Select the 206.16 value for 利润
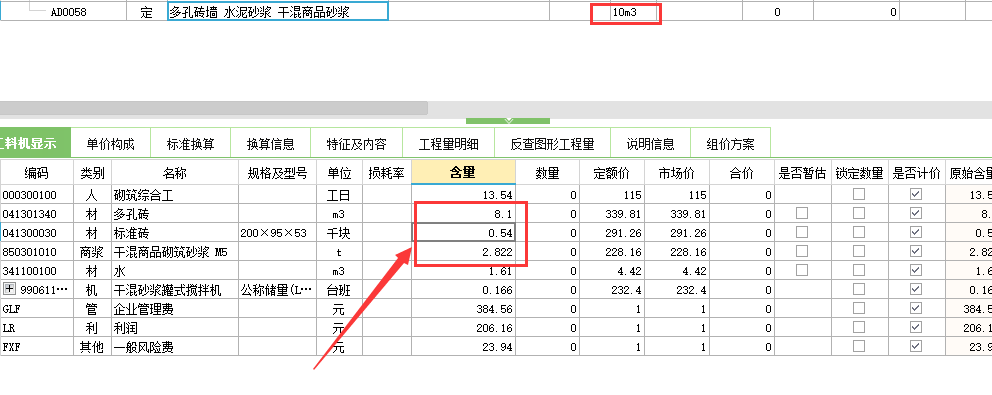 pyautogui.click(x=463, y=328)
